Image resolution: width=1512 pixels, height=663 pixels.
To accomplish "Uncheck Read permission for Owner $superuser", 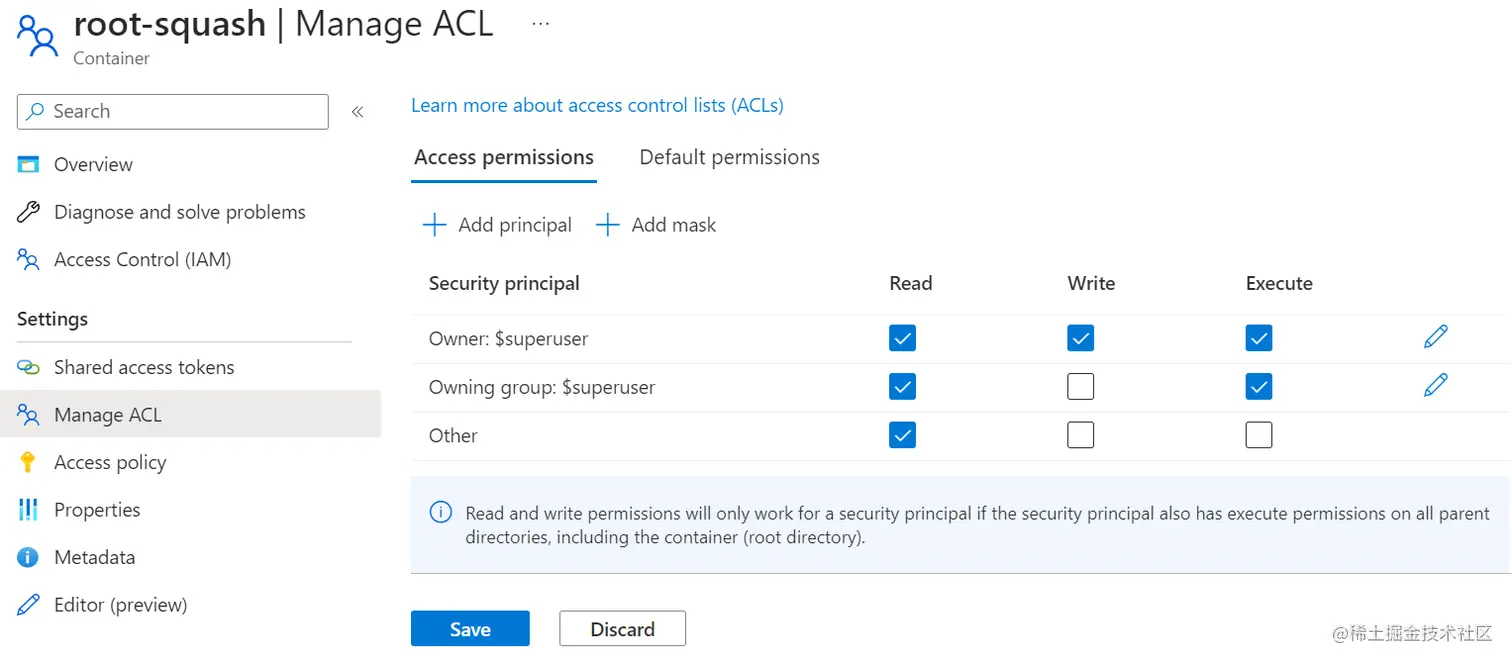I will (902, 338).
